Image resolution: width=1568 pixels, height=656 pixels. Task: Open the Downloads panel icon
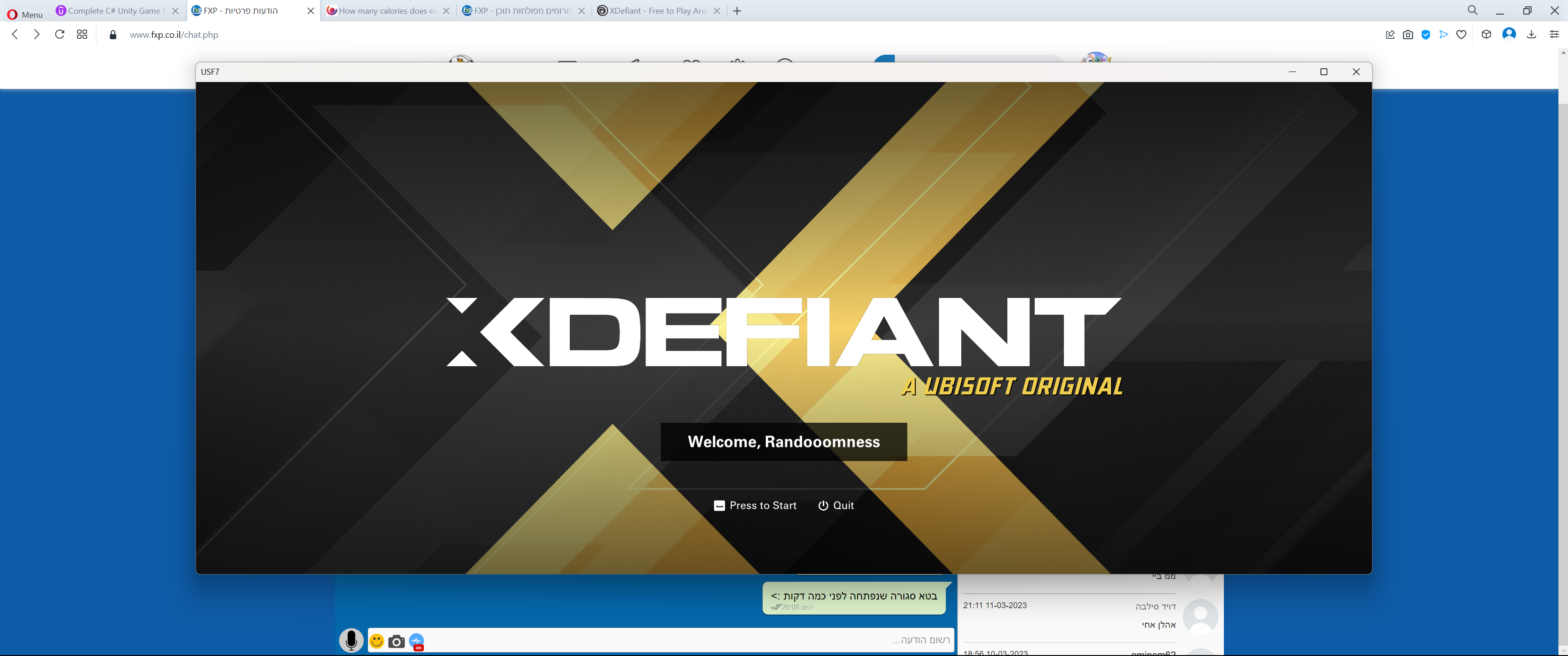pos(1532,35)
